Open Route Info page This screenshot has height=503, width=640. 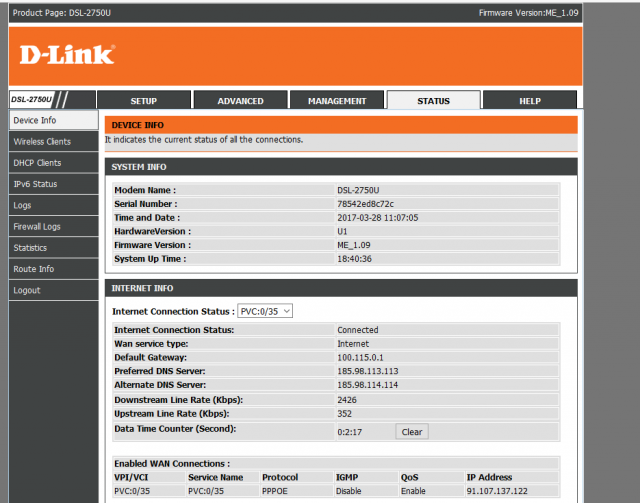pos(33,269)
